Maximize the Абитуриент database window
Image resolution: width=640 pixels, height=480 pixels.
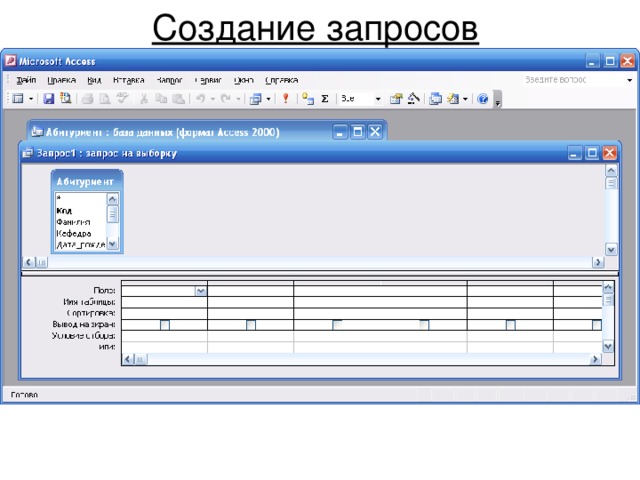pyautogui.click(x=358, y=131)
